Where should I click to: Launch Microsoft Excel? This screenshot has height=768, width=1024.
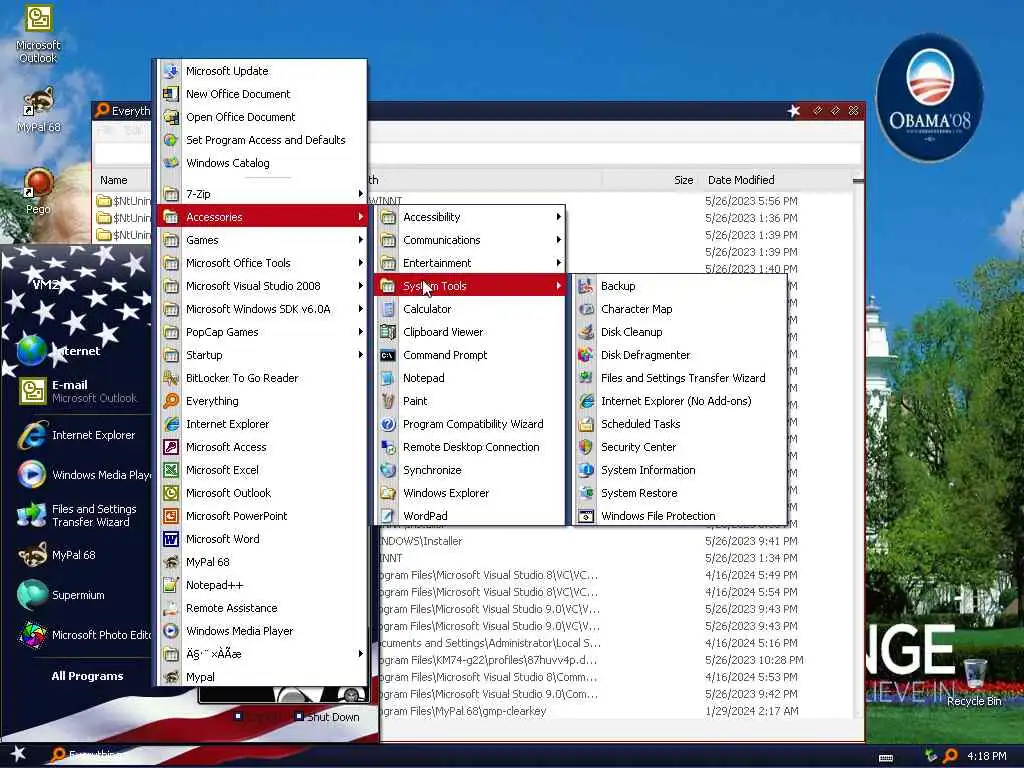pyautogui.click(x=262, y=470)
